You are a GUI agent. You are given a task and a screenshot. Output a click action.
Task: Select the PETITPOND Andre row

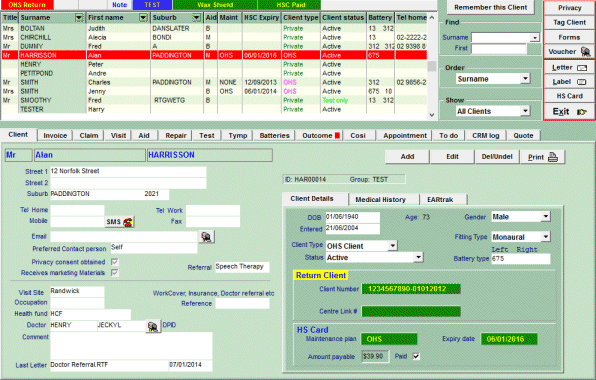click(x=214, y=73)
